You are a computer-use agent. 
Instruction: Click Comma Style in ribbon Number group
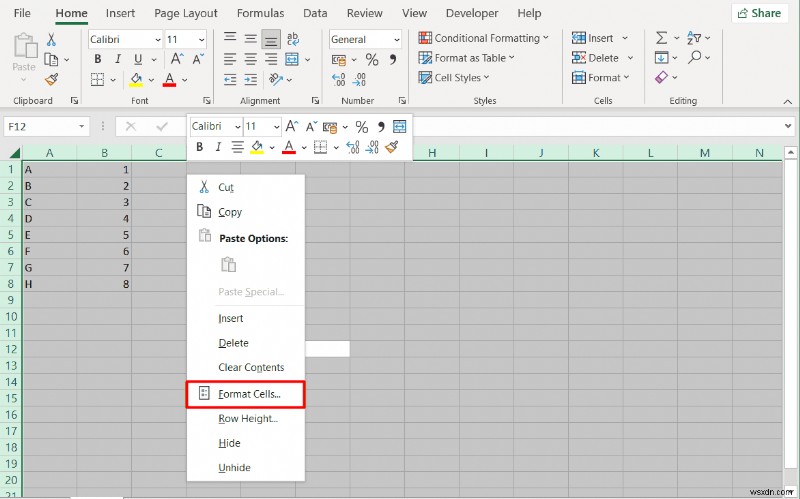[393, 60]
